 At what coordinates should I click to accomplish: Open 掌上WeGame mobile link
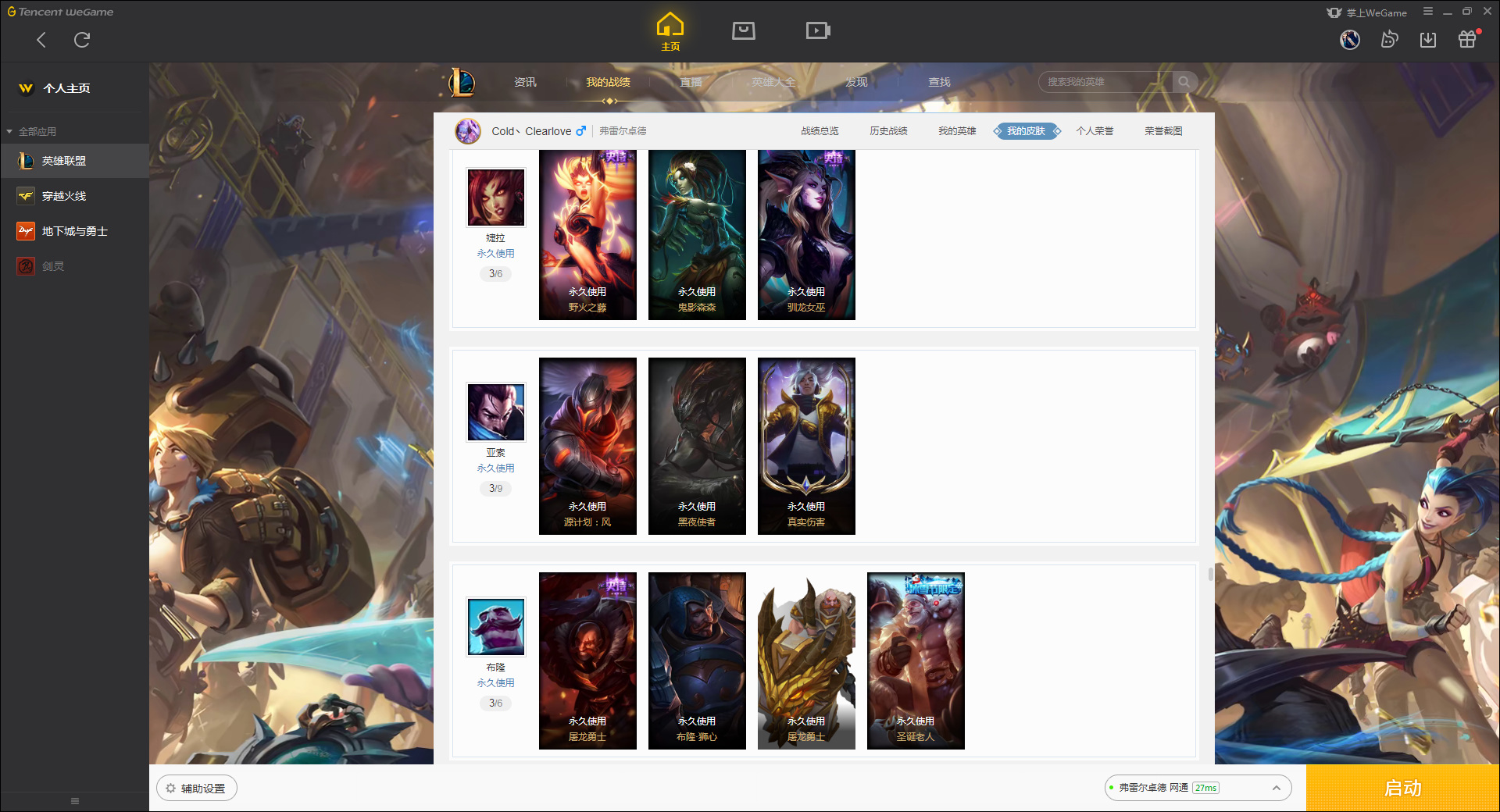[1367, 12]
